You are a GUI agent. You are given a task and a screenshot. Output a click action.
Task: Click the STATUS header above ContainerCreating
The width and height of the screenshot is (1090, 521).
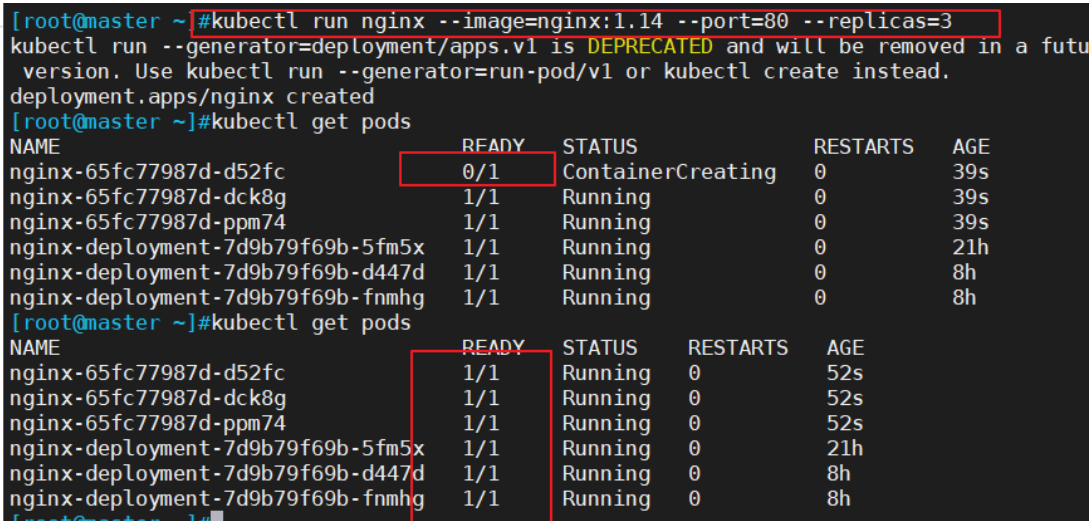pyautogui.click(x=600, y=147)
